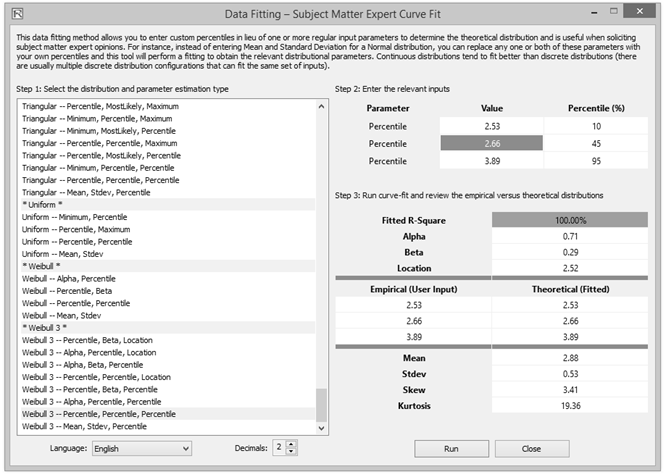Decrease the Decimals stepper value
This screenshot has height=474, width=668.
tap(291, 451)
